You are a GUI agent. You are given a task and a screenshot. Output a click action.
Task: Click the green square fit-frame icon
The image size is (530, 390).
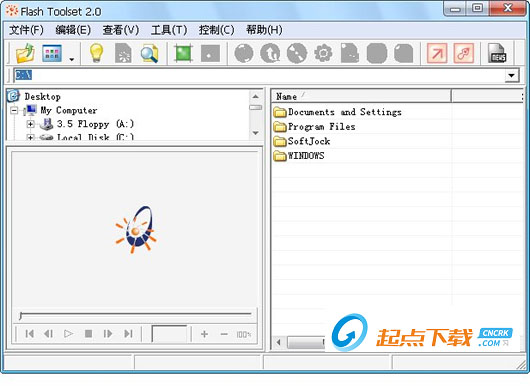coord(183,53)
